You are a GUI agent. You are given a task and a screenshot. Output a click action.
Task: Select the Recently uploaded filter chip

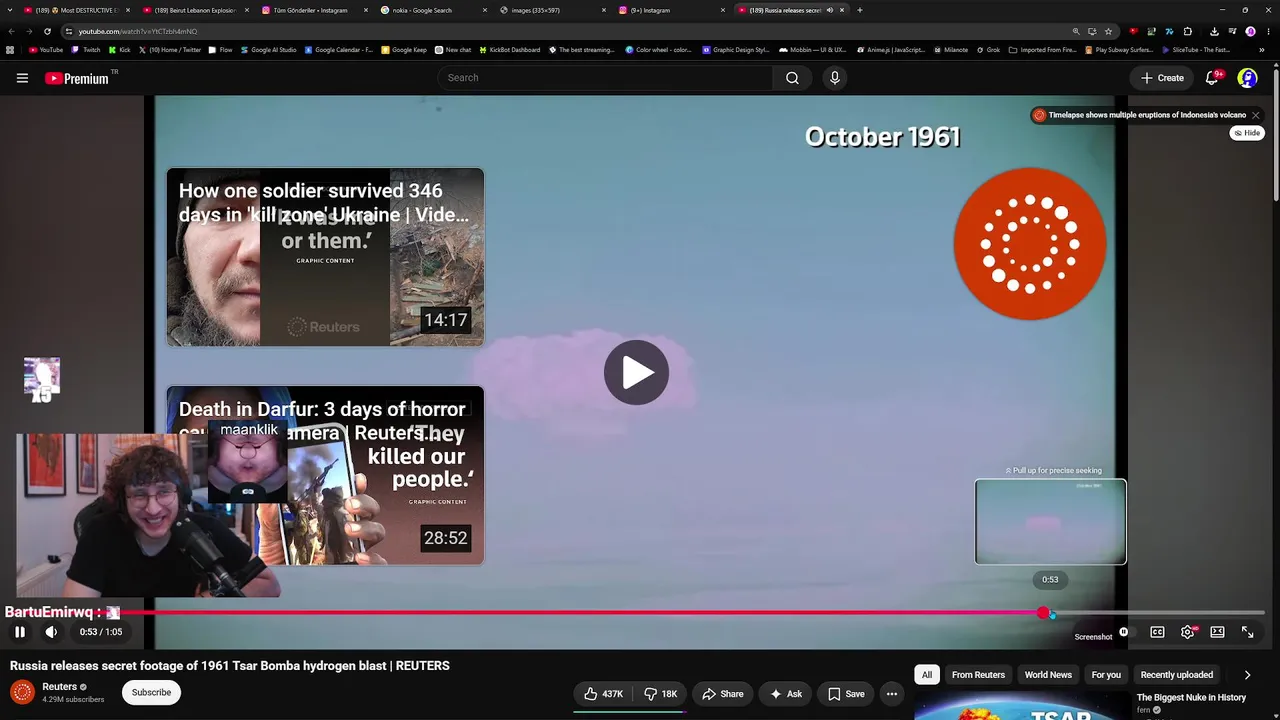click(x=1177, y=675)
